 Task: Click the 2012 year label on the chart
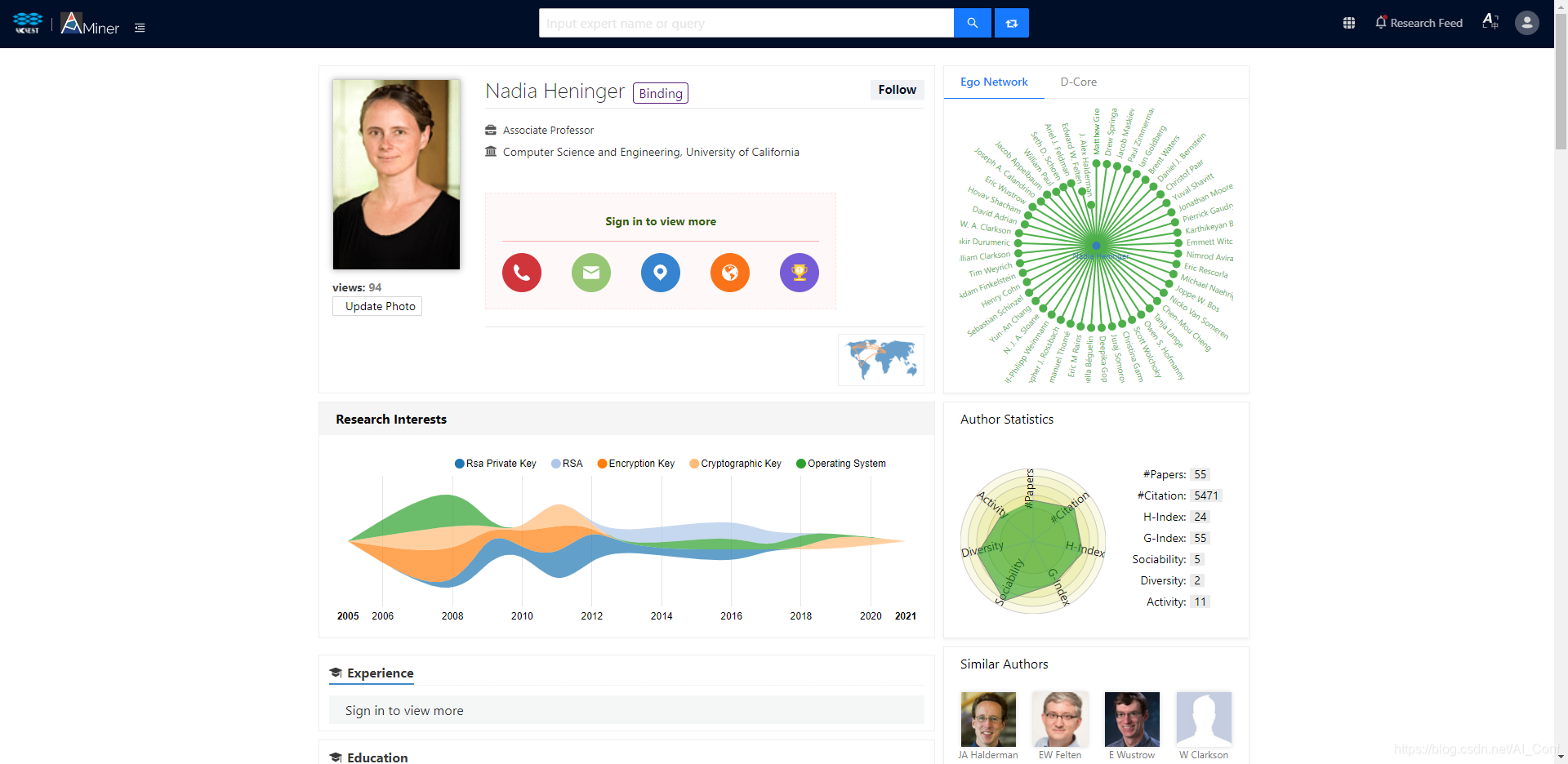[592, 616]
